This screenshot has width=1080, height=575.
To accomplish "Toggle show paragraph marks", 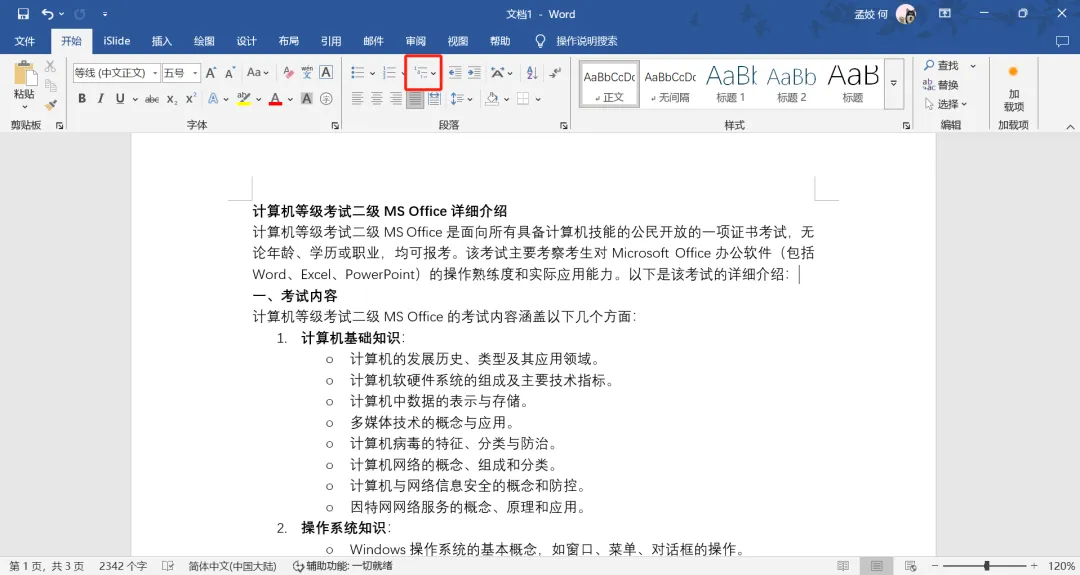I will pos(555,72).
